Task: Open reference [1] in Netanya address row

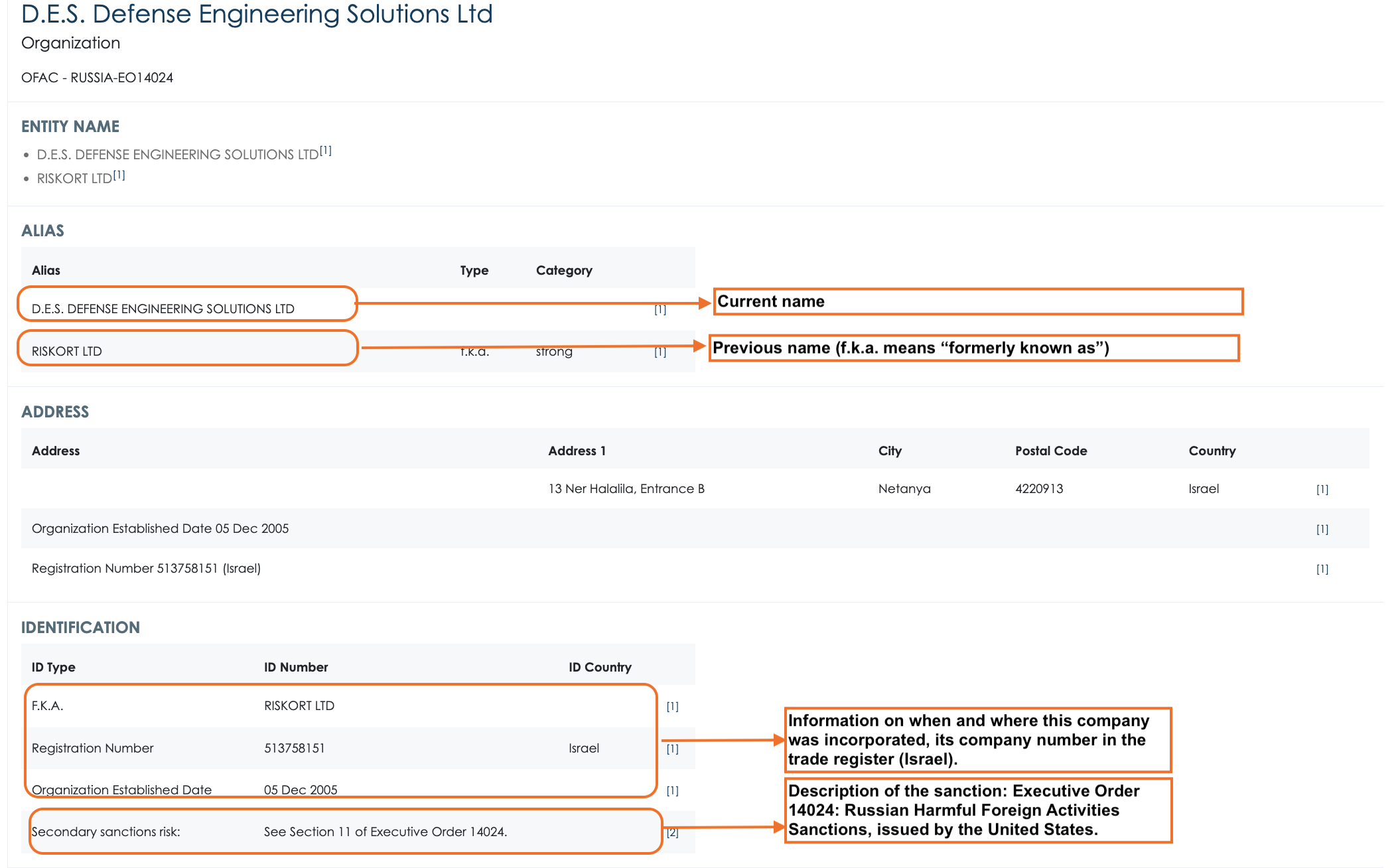Action: pos(1322,489)
